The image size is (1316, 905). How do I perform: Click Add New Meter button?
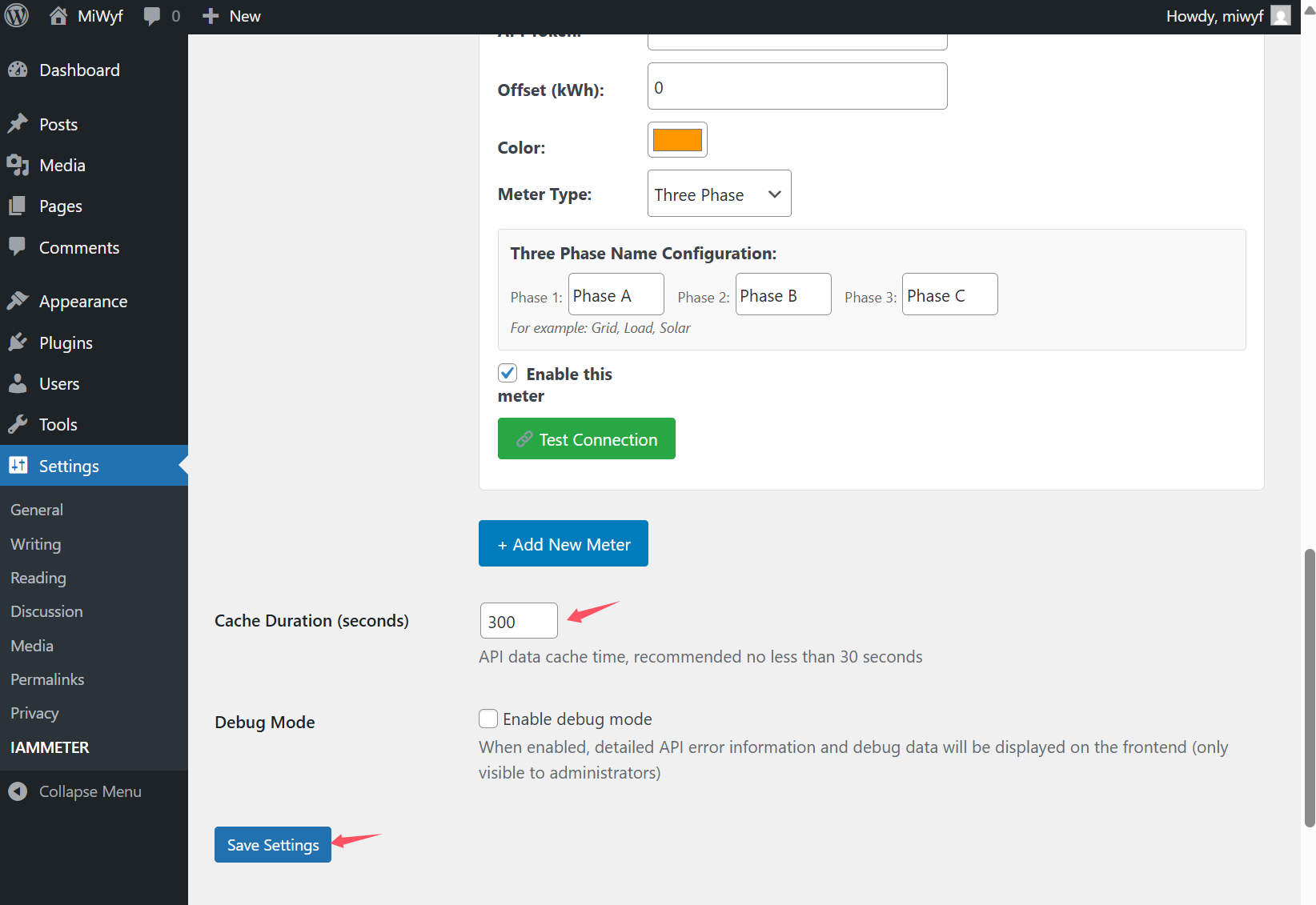[x=564, y=544]
